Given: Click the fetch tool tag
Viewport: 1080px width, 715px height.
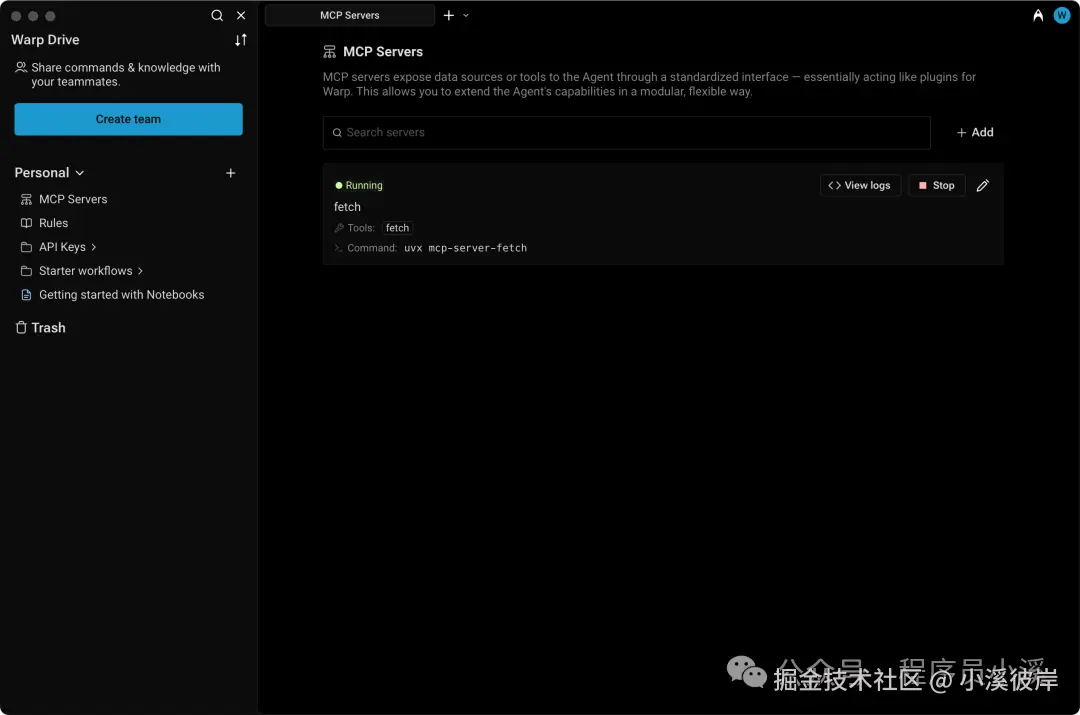Looking at the screenshot, I should tap(397, 228).
